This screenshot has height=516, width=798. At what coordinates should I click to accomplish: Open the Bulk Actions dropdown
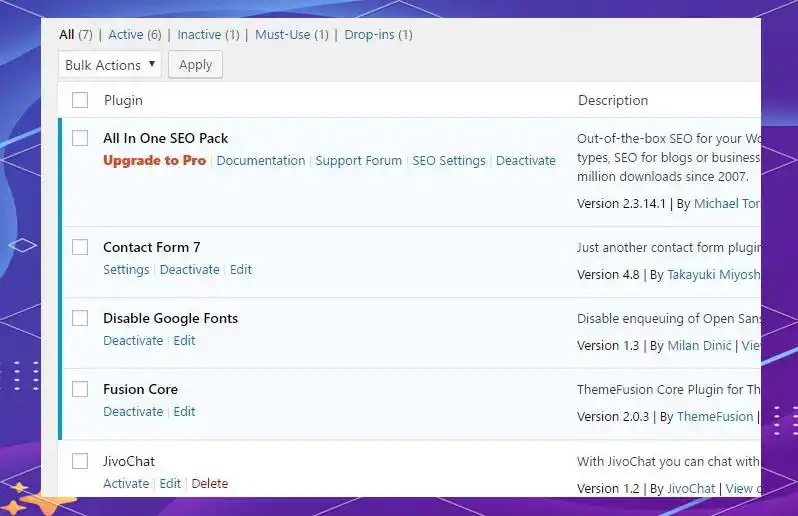click(109, 65)
